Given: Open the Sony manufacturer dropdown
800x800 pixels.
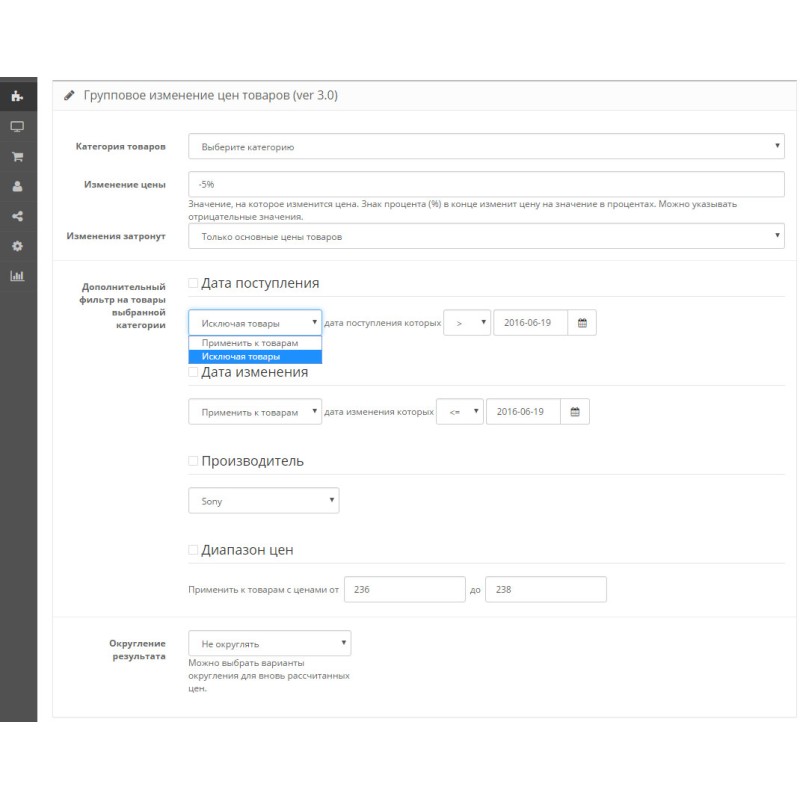Looking at the screenshot, I should point(263,501).
